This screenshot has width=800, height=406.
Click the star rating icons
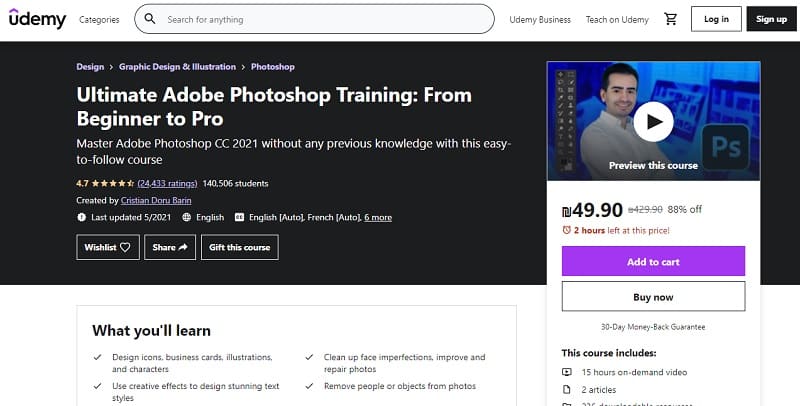click(114, 183)
